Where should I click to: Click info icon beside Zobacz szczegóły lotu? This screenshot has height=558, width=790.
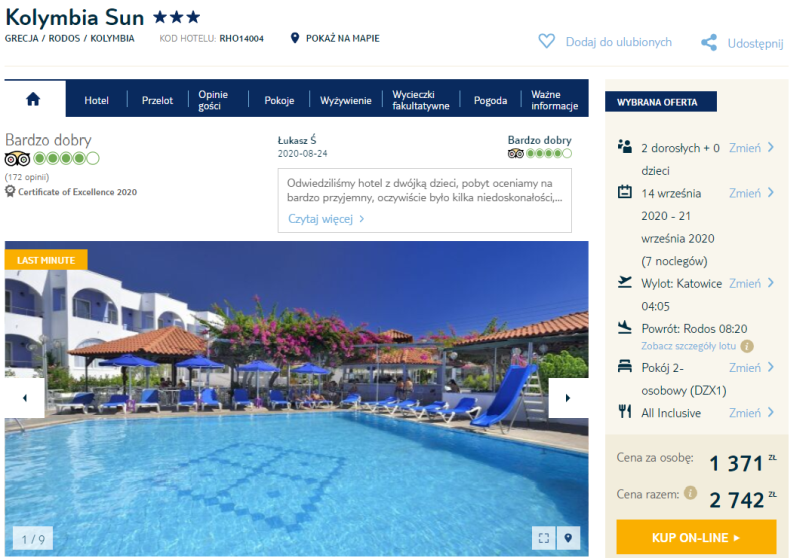(747, 346)
